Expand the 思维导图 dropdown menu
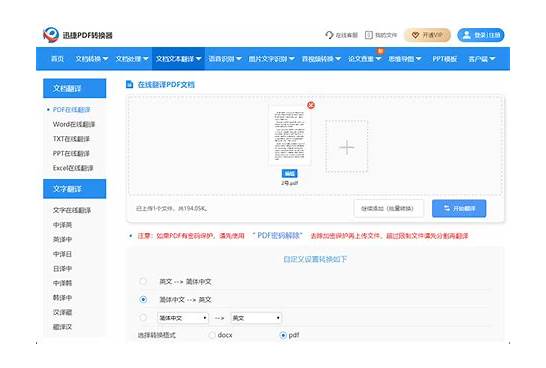 click(405, 59)
